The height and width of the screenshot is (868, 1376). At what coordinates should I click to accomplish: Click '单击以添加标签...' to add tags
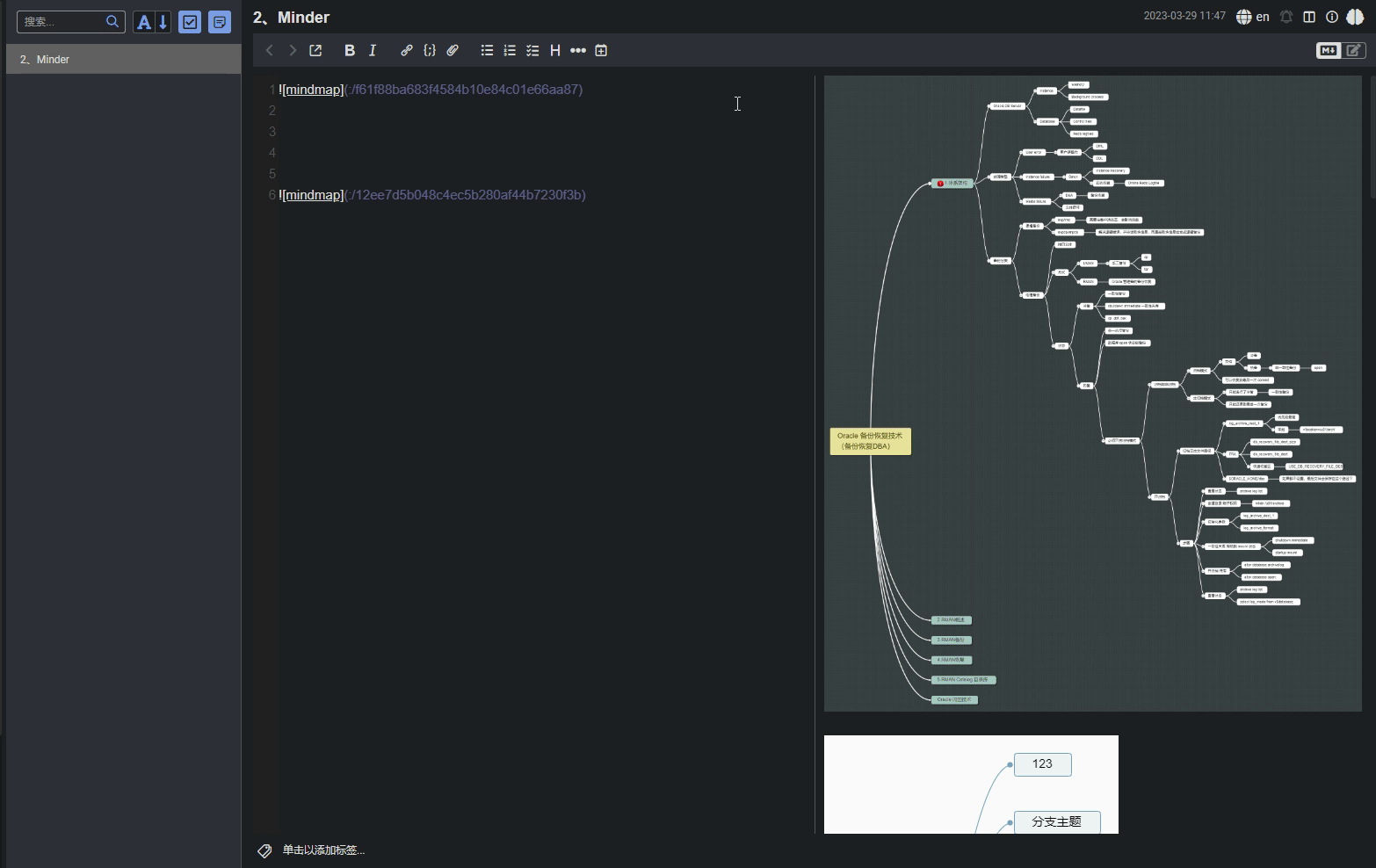(x=323, y=850)
